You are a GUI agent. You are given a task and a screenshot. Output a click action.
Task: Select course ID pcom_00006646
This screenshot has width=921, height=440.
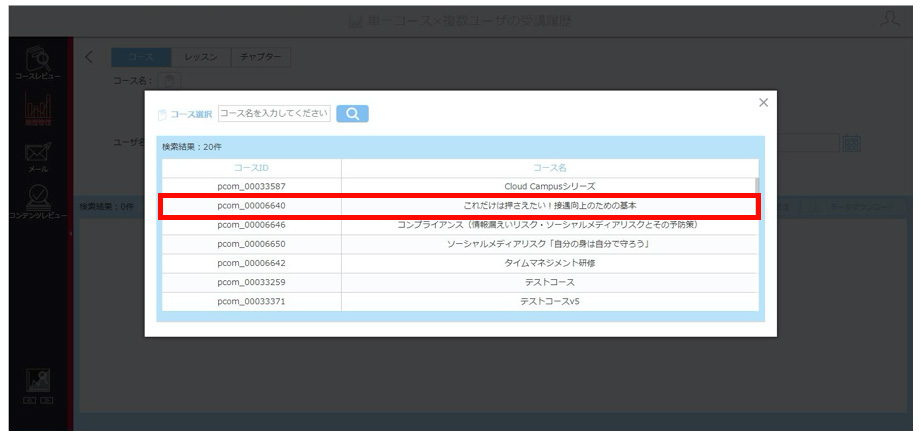pos(251,225)
